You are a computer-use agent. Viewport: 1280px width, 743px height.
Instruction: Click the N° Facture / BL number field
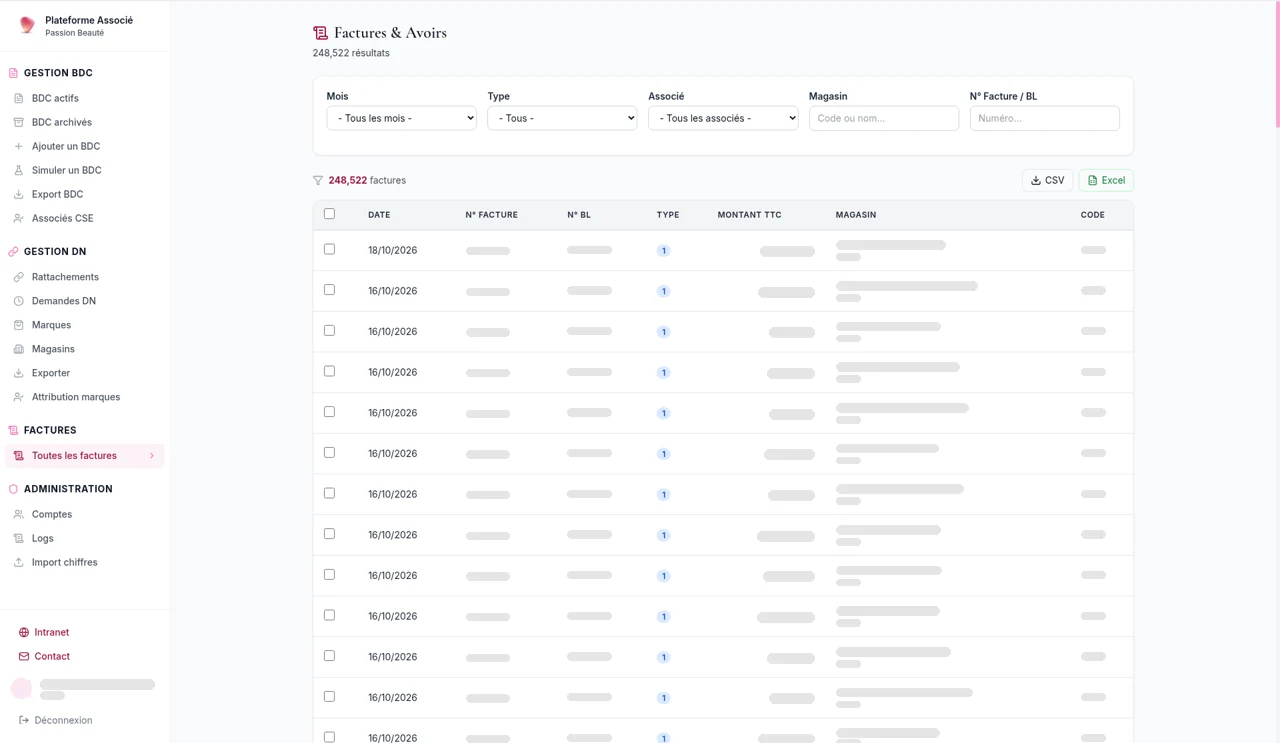pos(1045,118)
